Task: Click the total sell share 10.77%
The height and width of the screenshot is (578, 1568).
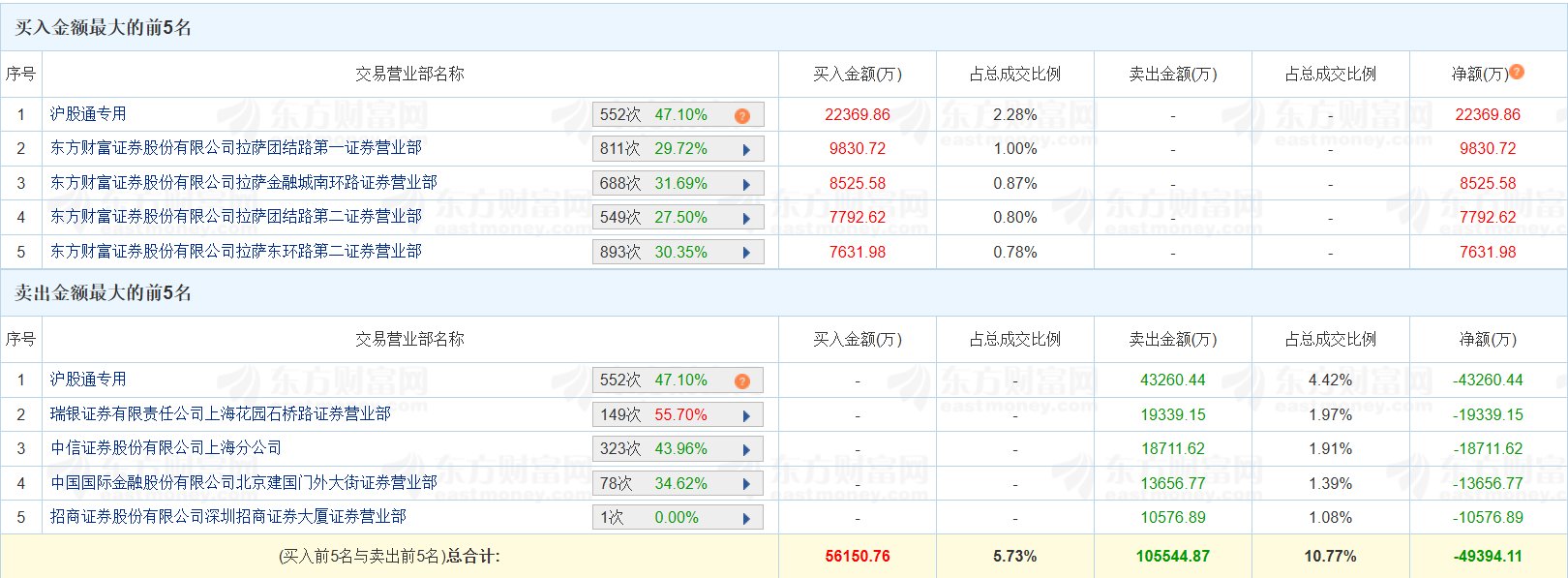Action: pyautogui.click(x=1331, y=557)
